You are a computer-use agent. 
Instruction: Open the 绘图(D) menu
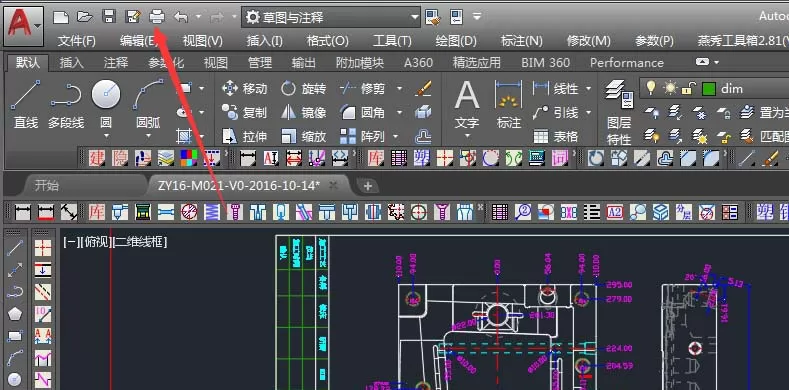[x=456, y=41]
